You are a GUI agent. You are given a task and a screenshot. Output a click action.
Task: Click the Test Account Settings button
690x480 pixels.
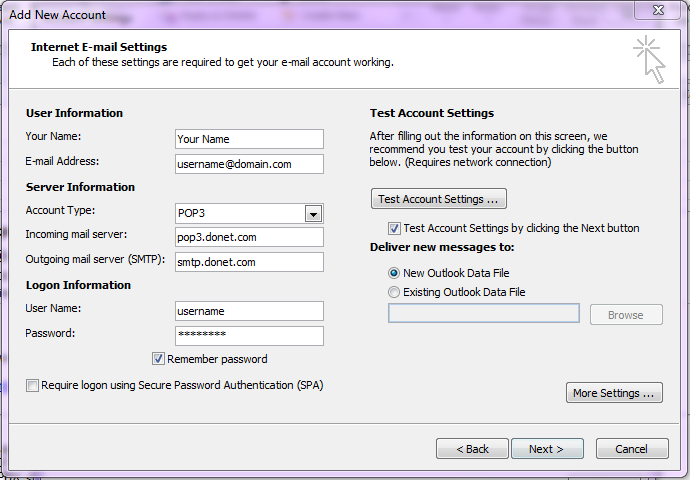[439, 199]
